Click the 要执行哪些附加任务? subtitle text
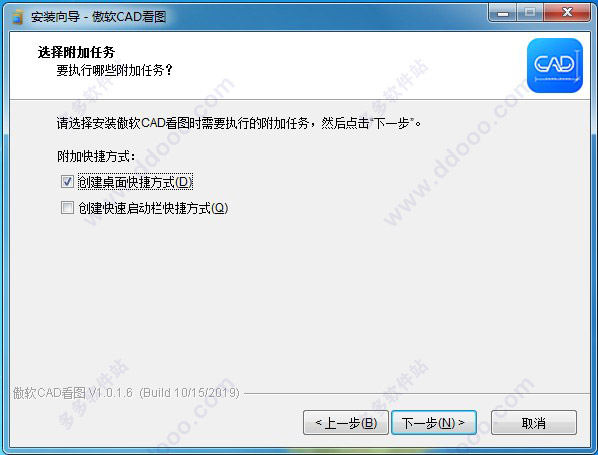This screenshot has height=455, width=598. tap(114, 70)
